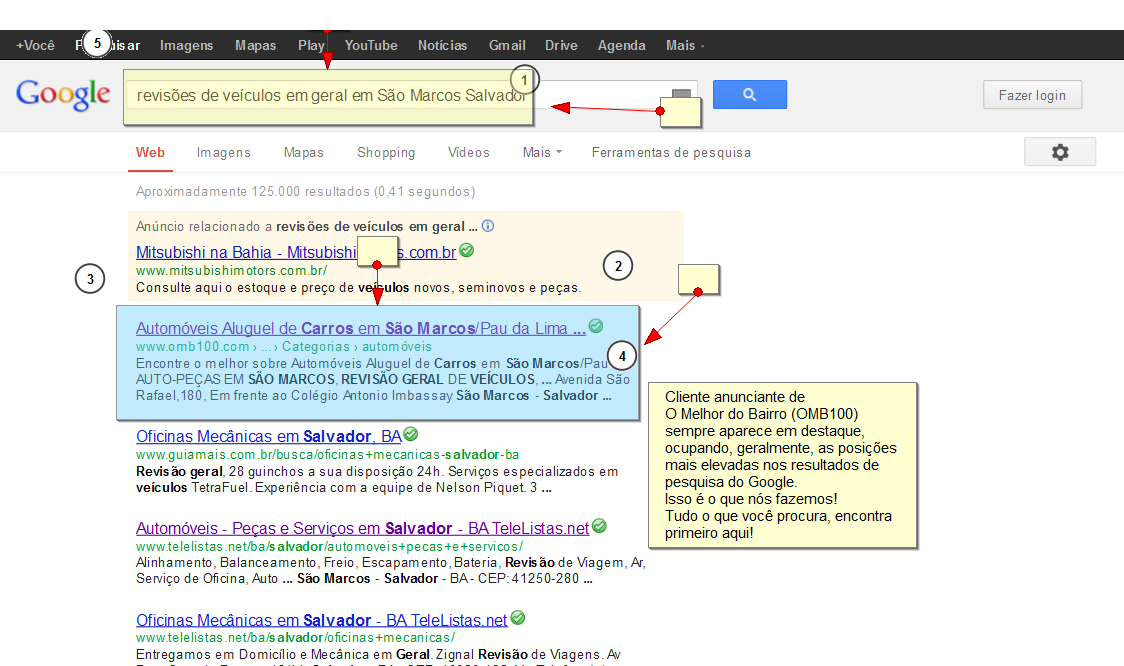Click telelistas.net oficinas+mecanicas URL
Screen dimensions: 1124x666
[295, 638]
